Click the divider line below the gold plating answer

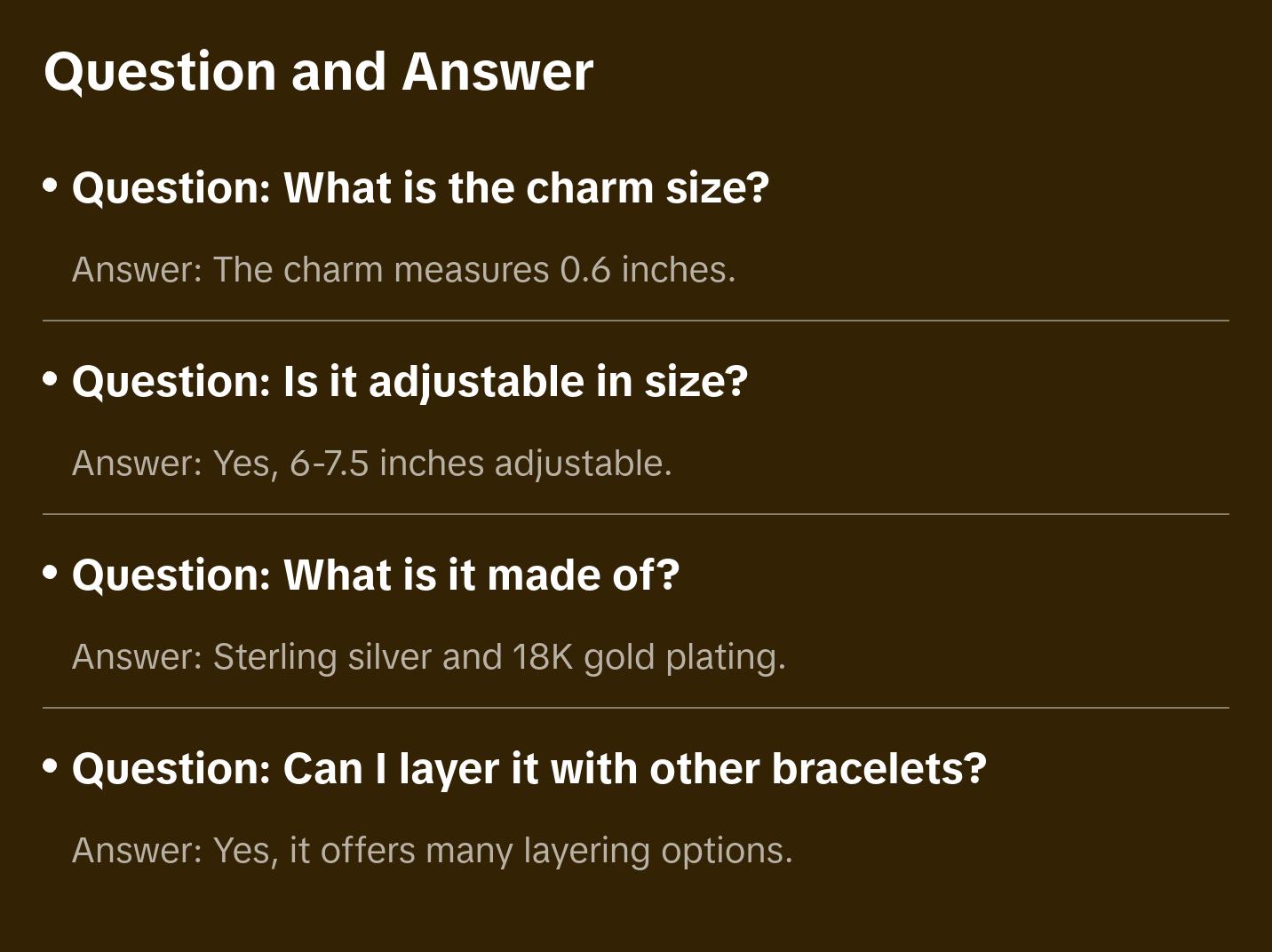(636, 708)
